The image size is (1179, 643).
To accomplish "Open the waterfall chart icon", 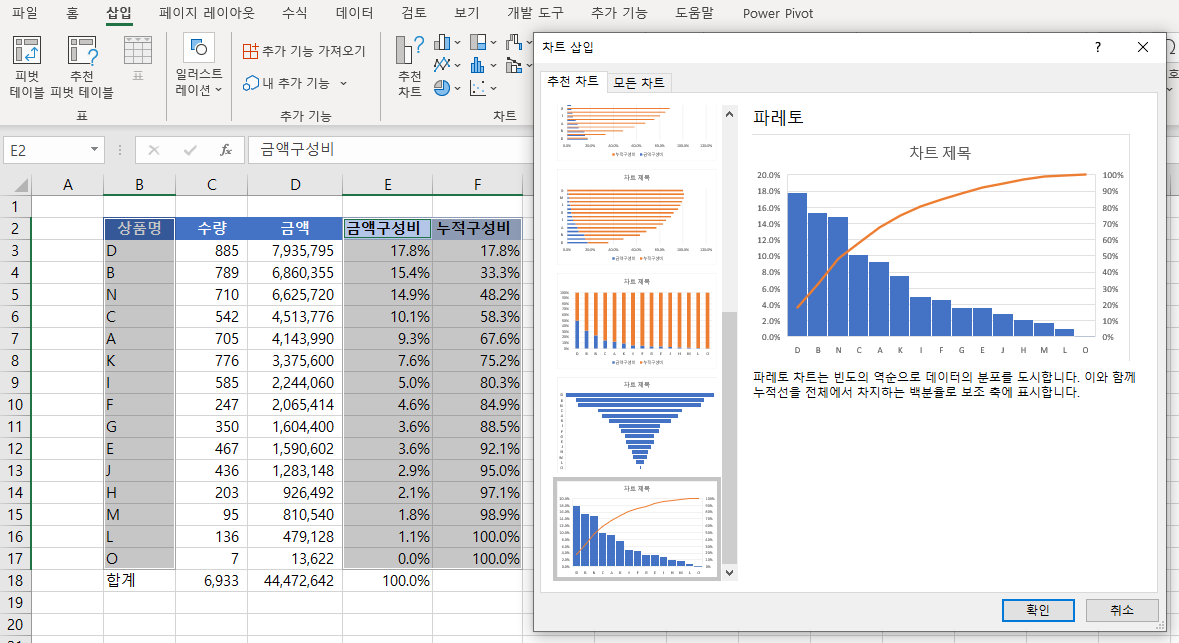I will (513, 42).
